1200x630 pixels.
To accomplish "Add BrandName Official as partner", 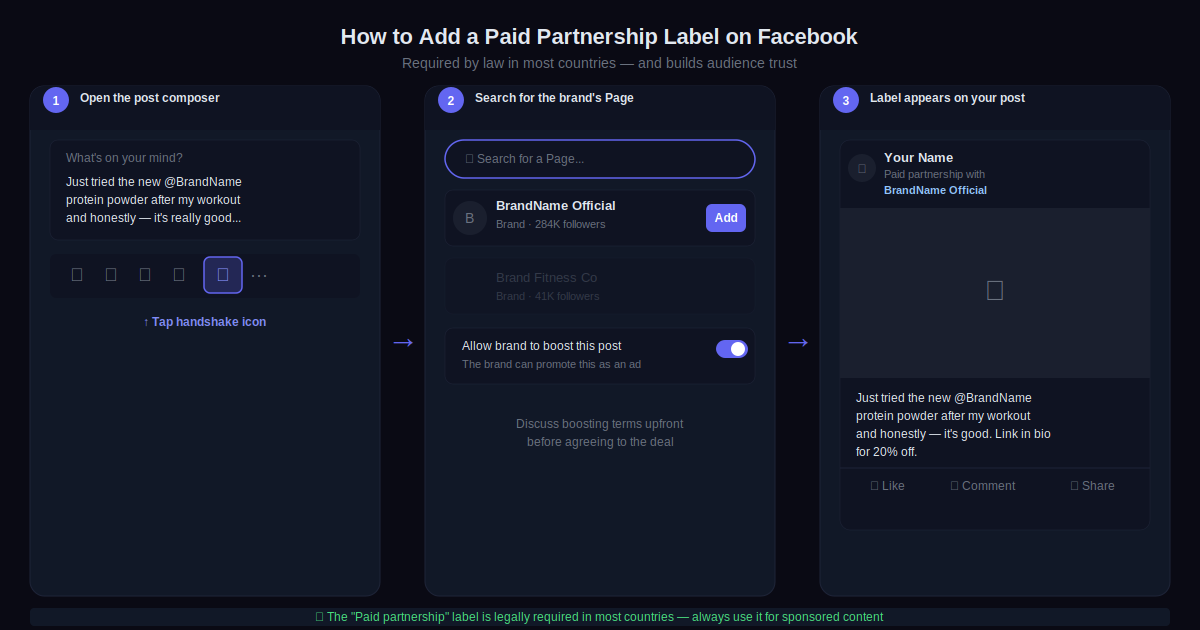I will 726,218.
